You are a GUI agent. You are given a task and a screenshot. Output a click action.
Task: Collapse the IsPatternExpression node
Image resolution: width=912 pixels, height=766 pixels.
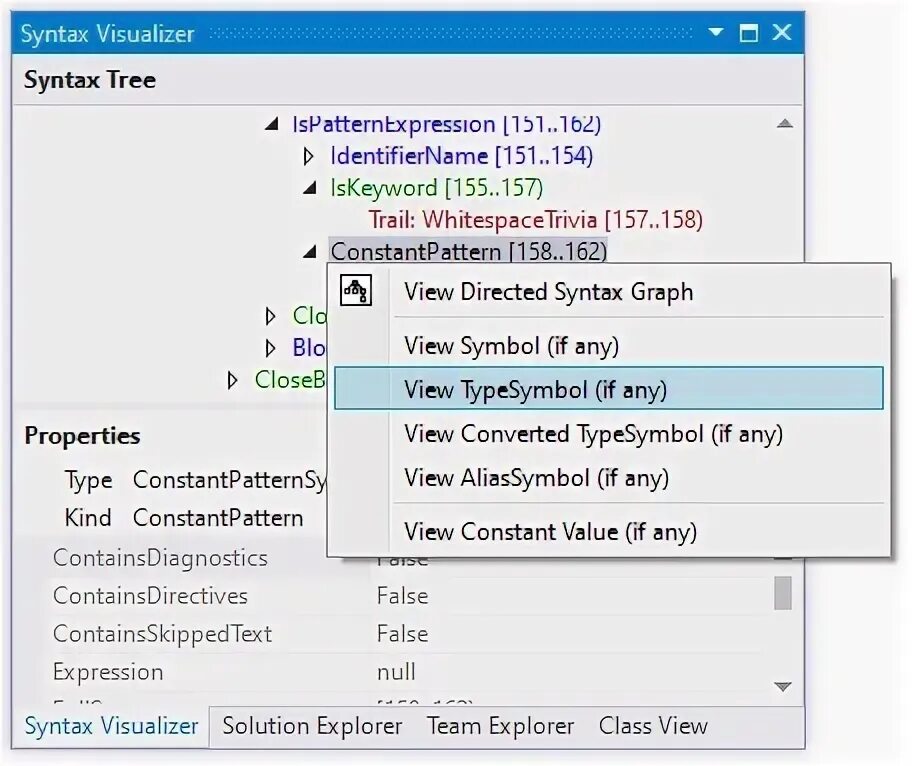(271, 124)
